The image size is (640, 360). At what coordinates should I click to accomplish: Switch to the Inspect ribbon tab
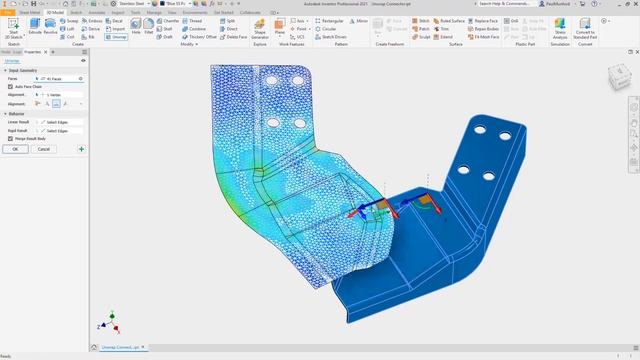pos(118,13)
